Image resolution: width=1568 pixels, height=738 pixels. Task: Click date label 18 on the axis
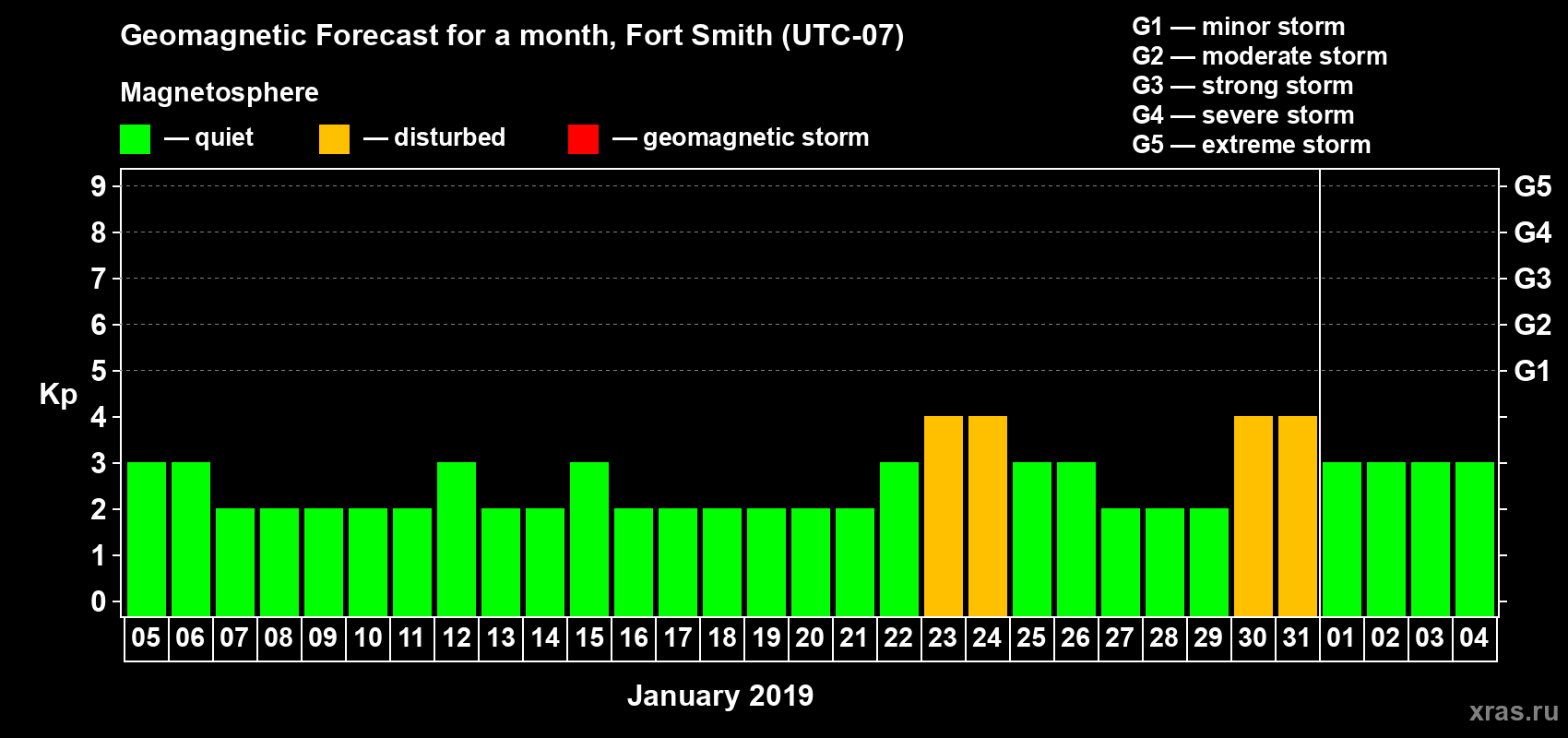tap(721, 637)
